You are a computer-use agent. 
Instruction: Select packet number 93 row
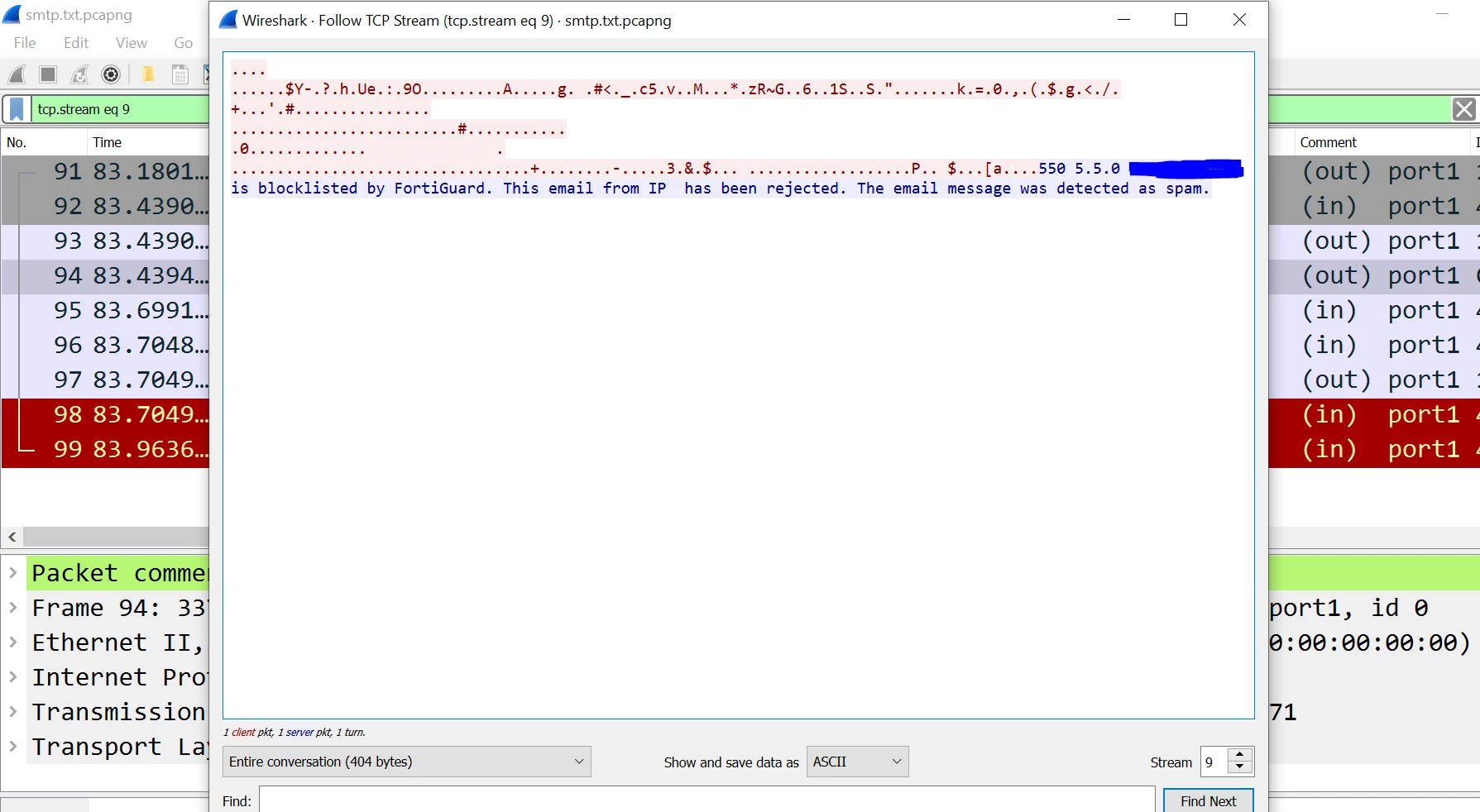tap(106, 241)
